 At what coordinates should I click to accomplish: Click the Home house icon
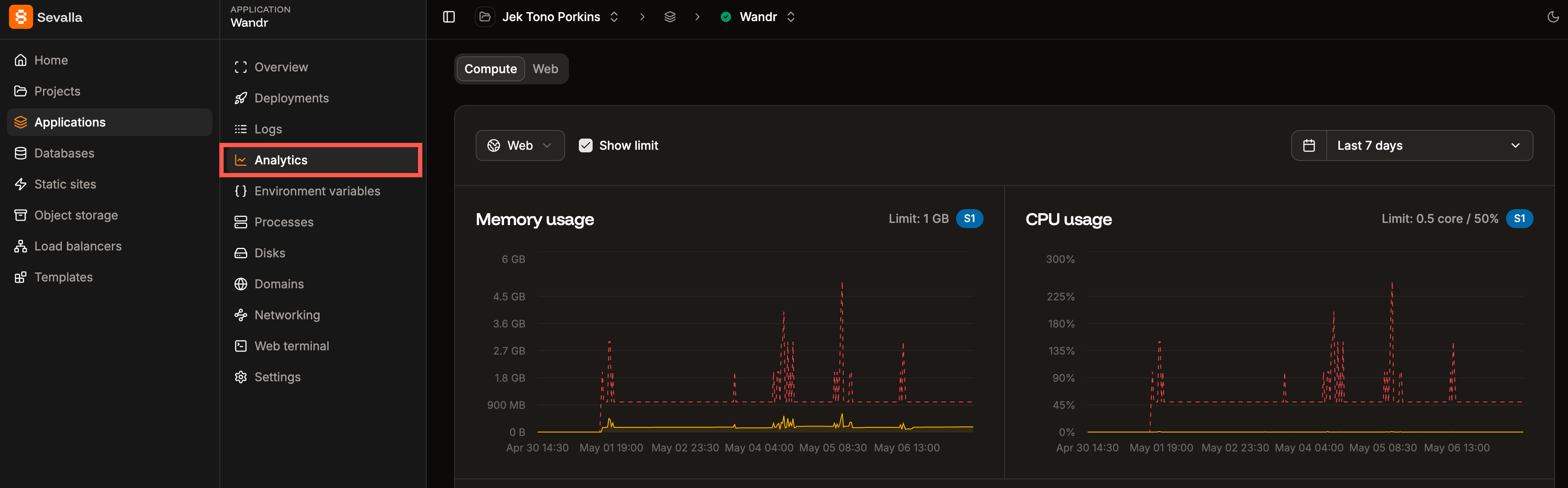point(21,60)
